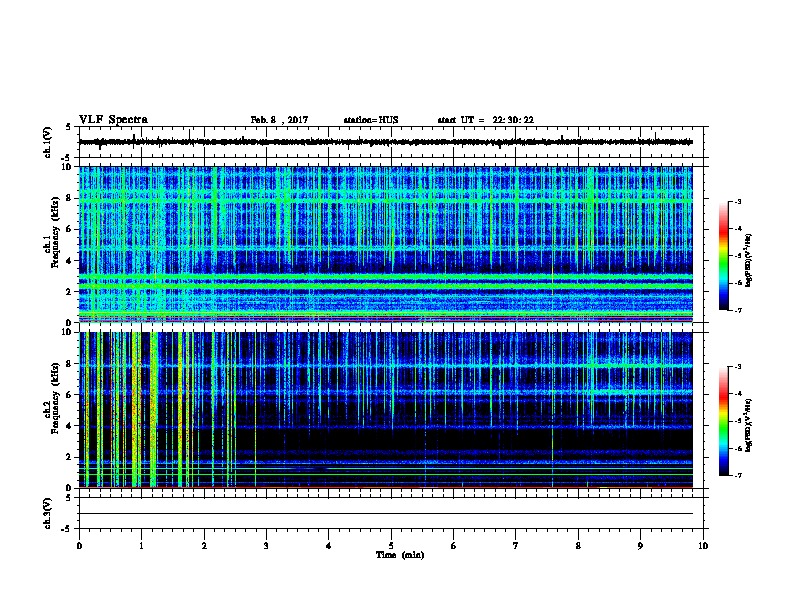792x612 pixels.
Task: Click the ch.1 spectrogram color scale bar
Action: tap(723, 256)
